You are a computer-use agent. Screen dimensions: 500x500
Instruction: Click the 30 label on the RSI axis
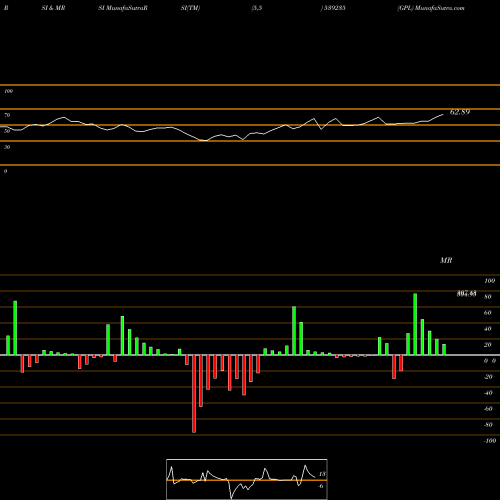coord(7,147)
